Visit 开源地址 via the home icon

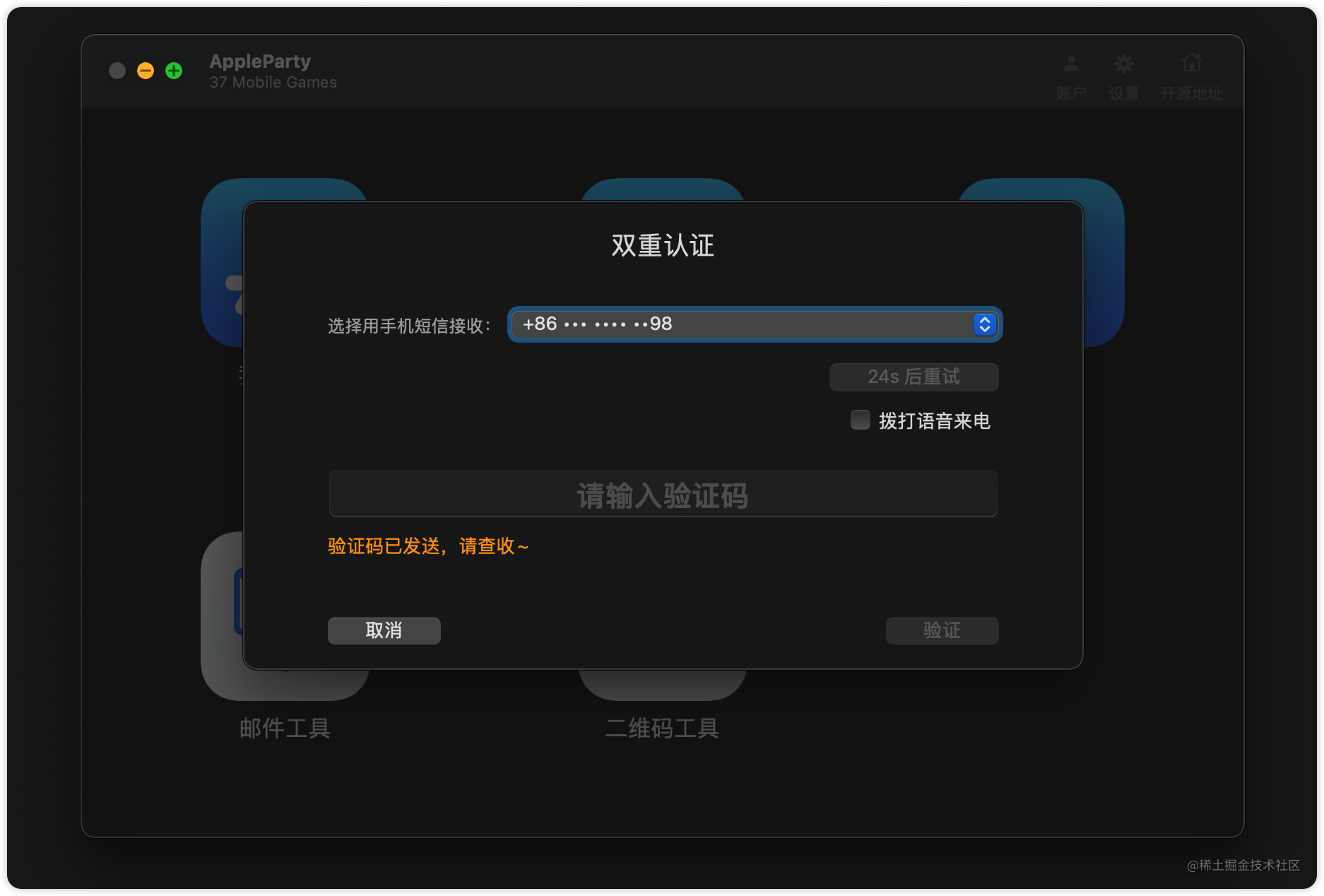click(1191, 74)
